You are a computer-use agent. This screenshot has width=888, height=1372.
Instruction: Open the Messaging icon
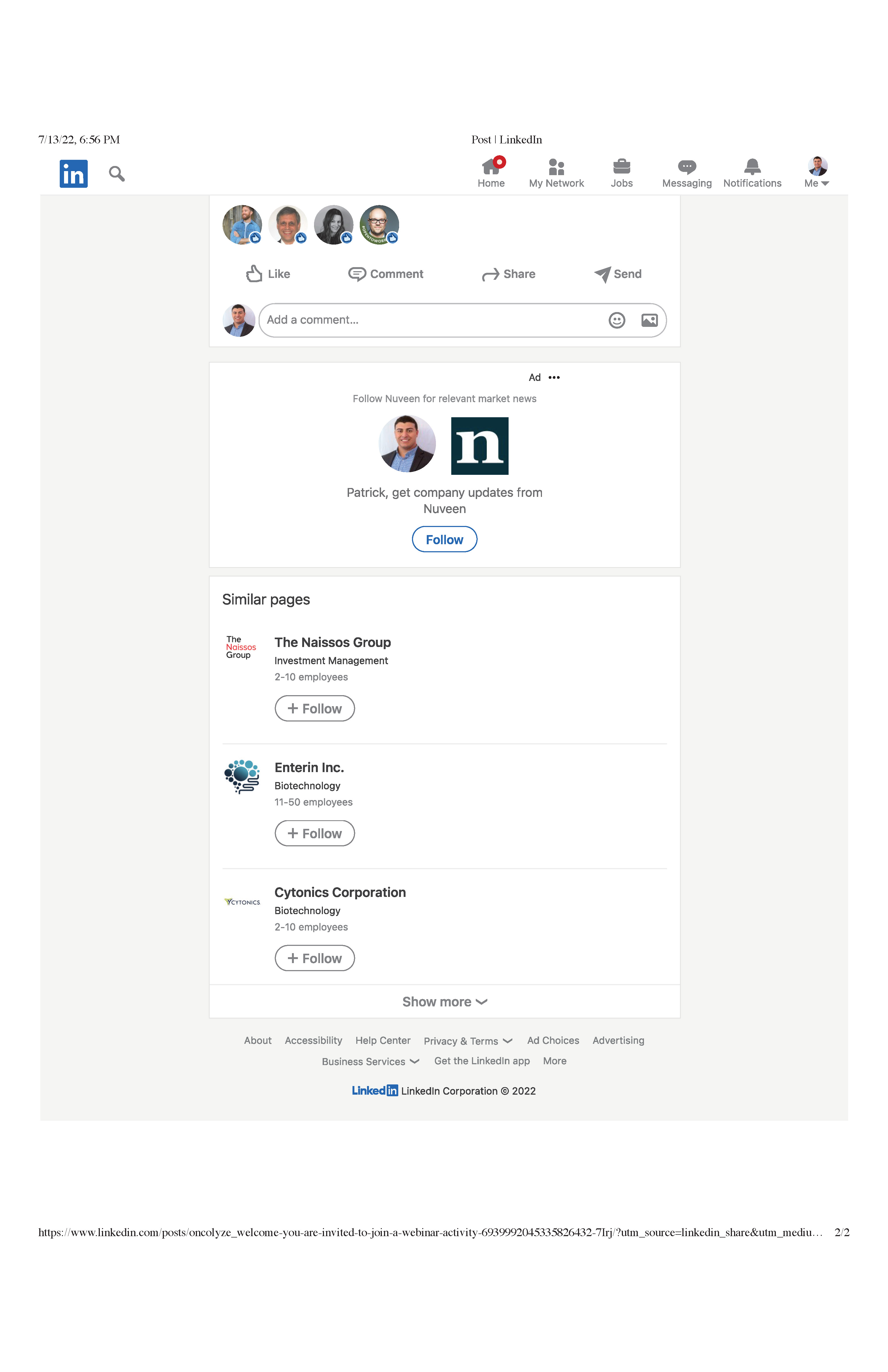[686, 173]
